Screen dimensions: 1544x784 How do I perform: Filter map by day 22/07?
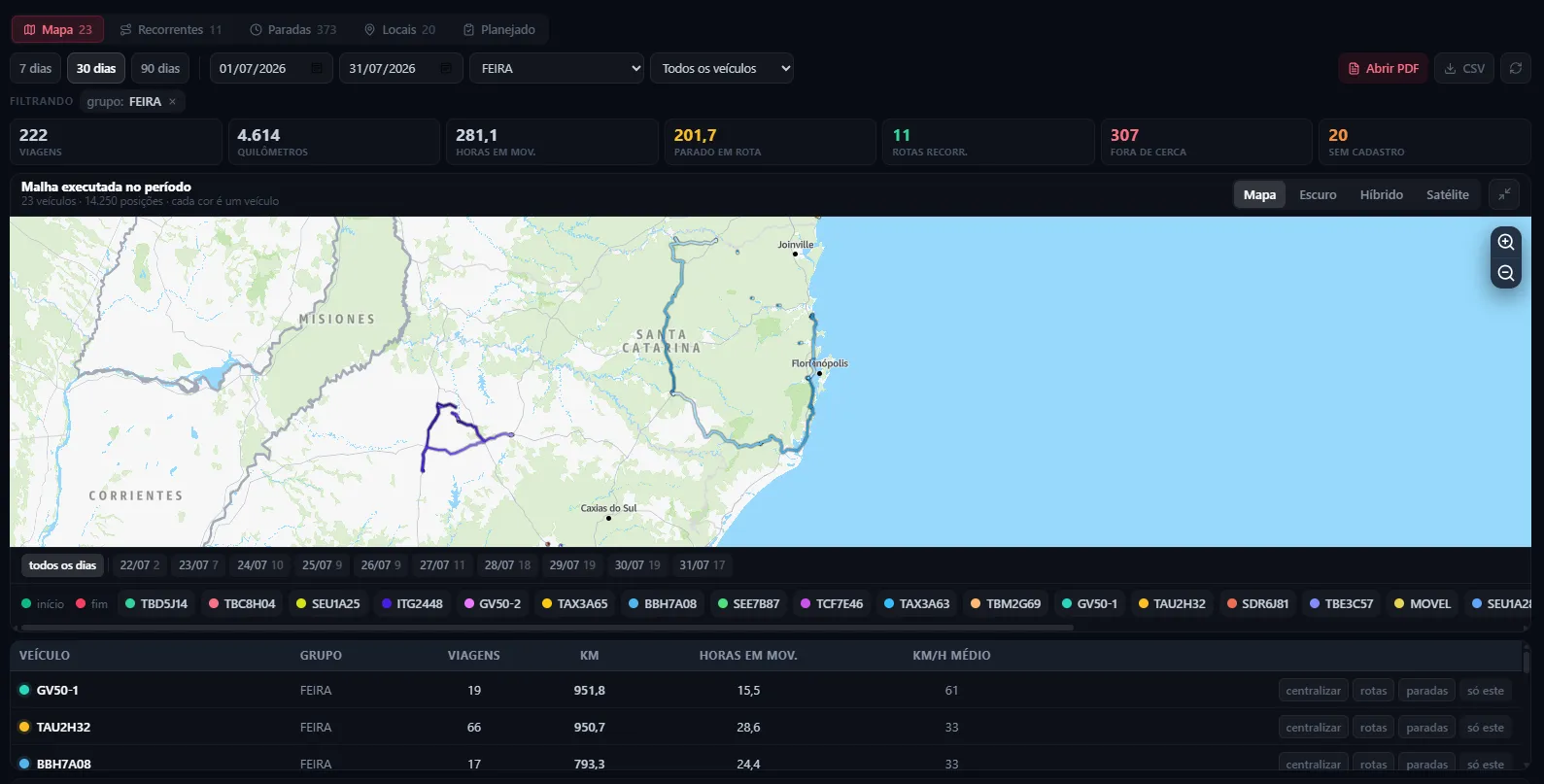(140, 565)
